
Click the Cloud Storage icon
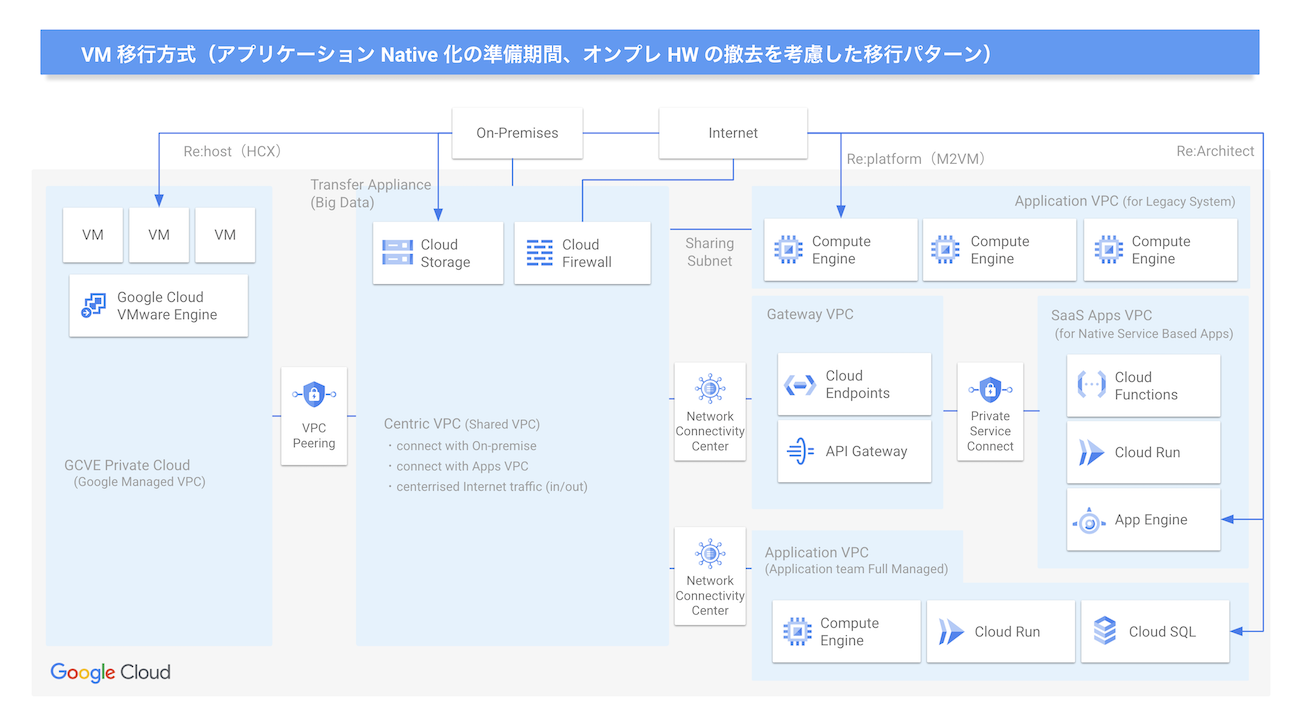point(397,253)
